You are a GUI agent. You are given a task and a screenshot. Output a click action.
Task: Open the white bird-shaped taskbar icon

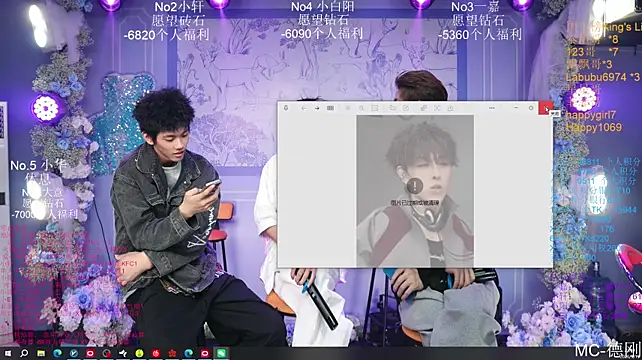(x=123, y=353)
